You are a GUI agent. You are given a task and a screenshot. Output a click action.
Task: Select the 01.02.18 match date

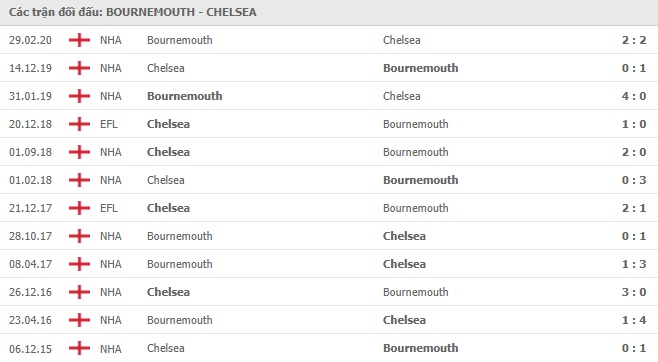coord(31,180)
